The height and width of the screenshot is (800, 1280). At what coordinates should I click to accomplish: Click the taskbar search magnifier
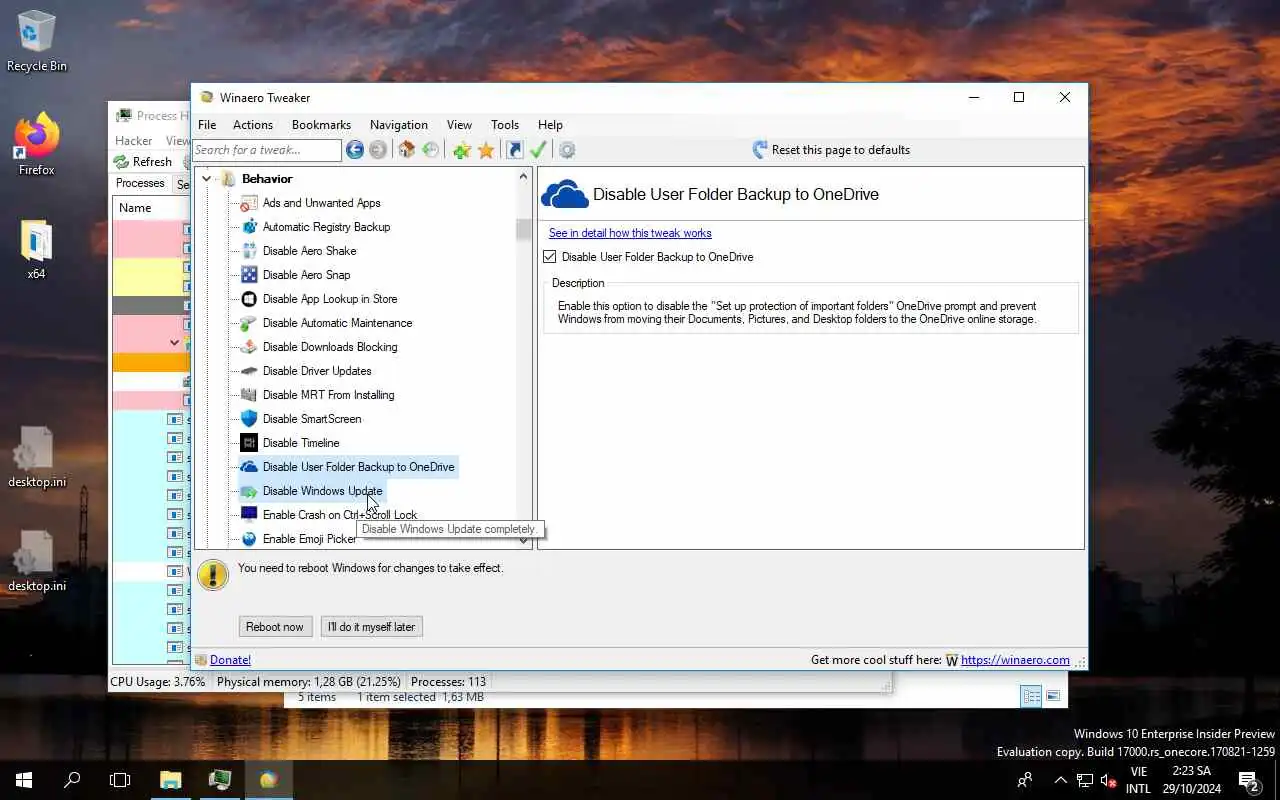[x=72, y=780]
